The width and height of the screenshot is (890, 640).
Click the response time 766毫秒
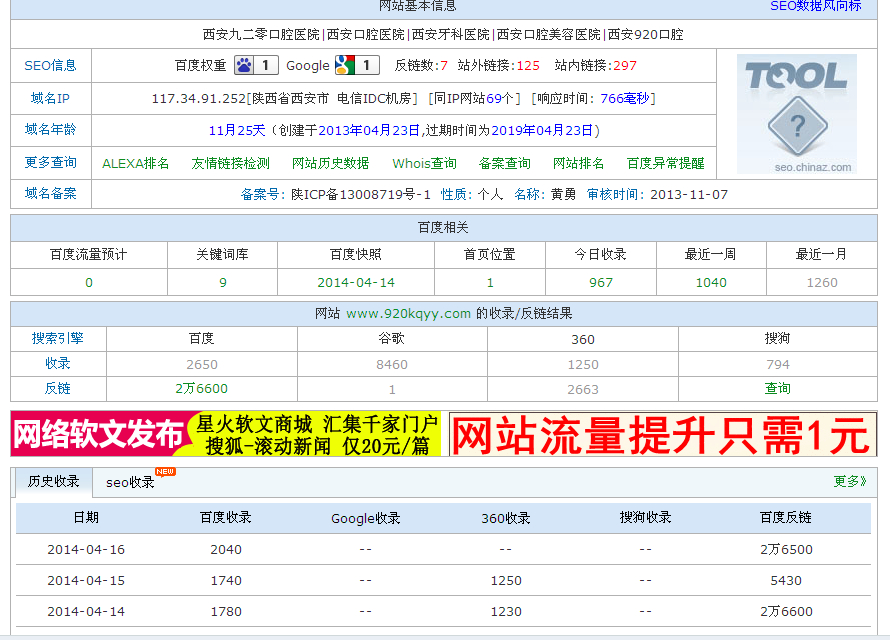coord(624,99)
